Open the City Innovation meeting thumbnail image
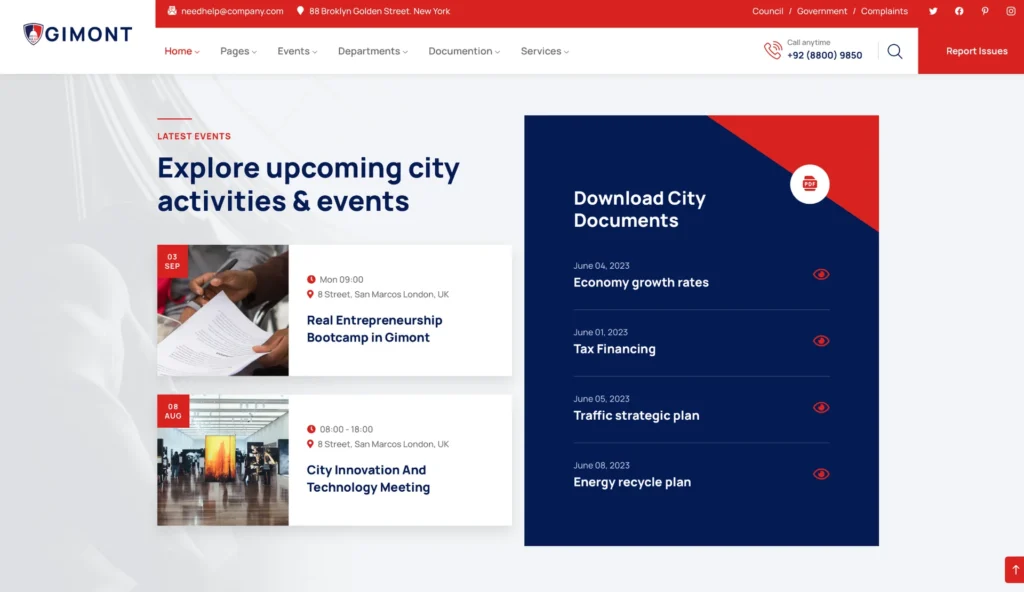This screenshot has width=1024, height=592. click(223, 460)
